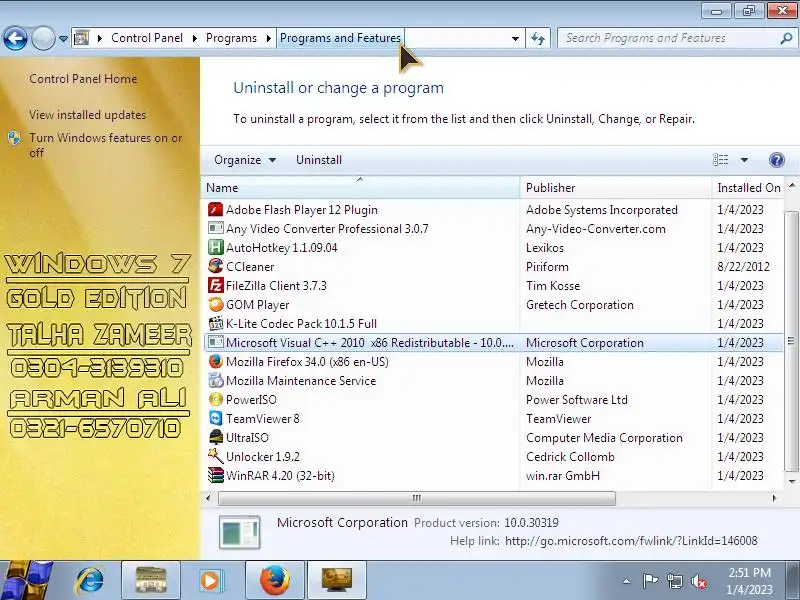The image size is (800, 600).
Task: Click the vertical scrollbar down arrow
Action: click(792, 481)
